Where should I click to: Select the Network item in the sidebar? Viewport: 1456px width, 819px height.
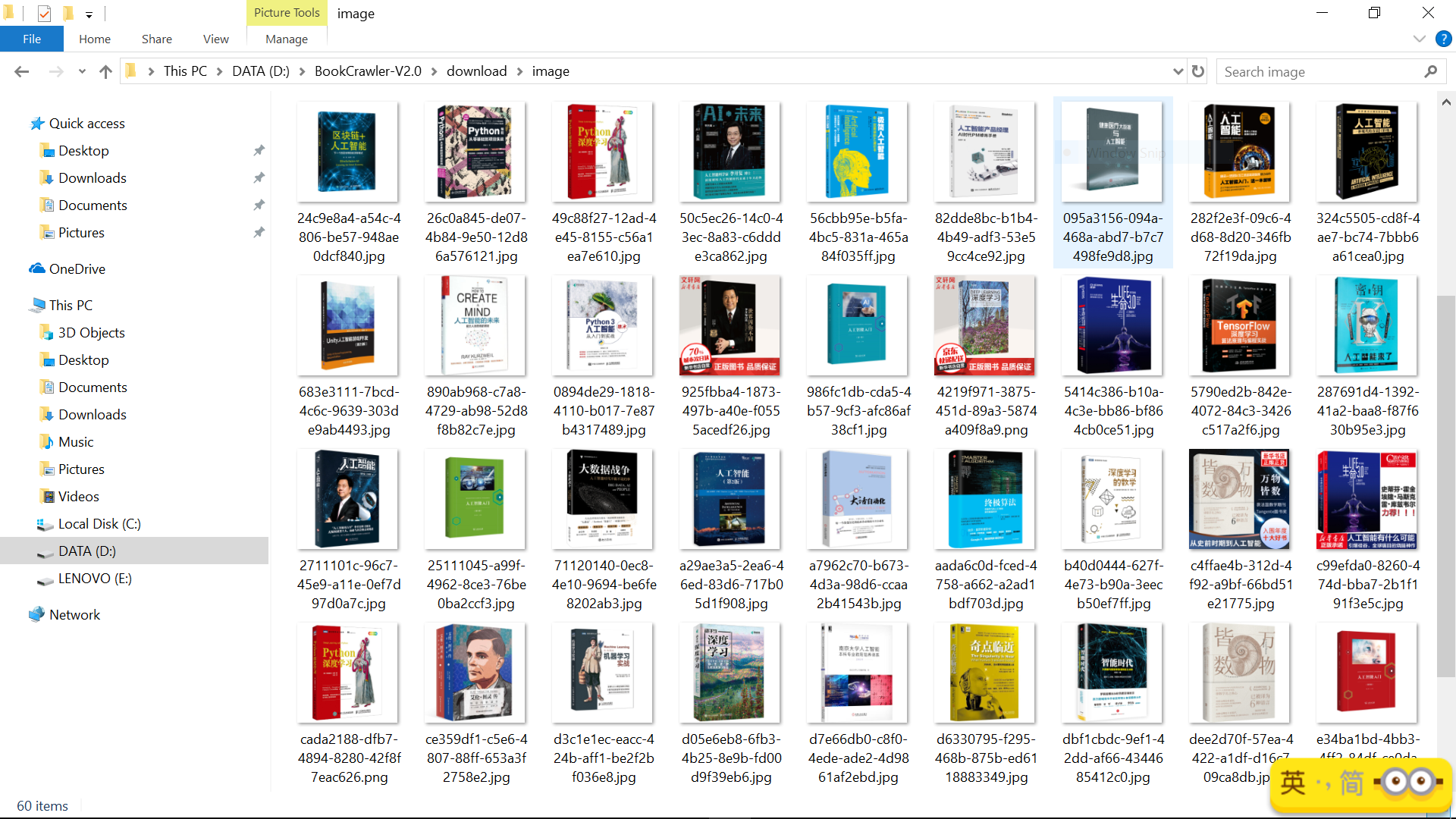pos(74,615)
